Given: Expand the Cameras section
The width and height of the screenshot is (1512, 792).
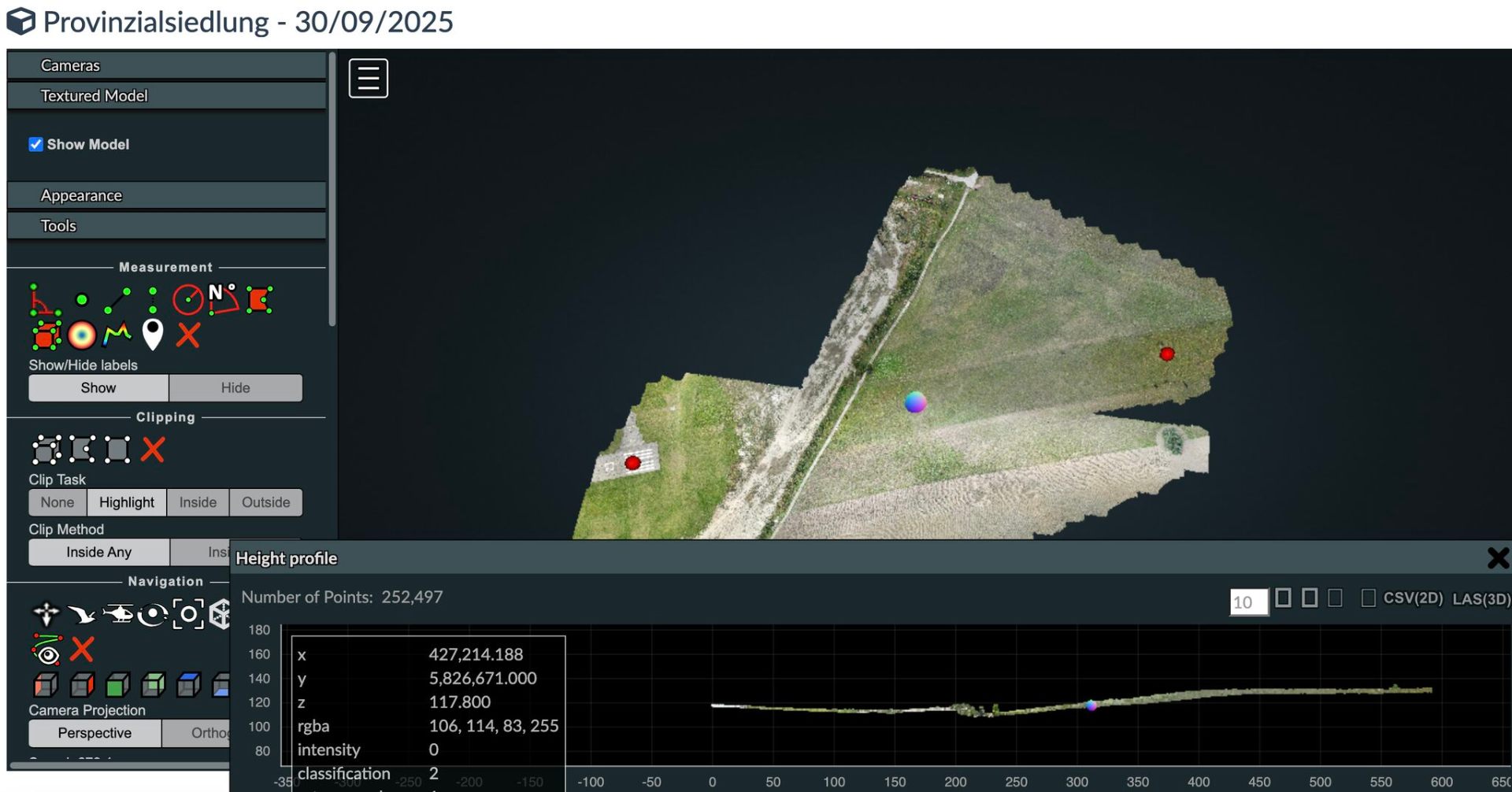Looking at the screenshot, I should (x=70, y=65).
